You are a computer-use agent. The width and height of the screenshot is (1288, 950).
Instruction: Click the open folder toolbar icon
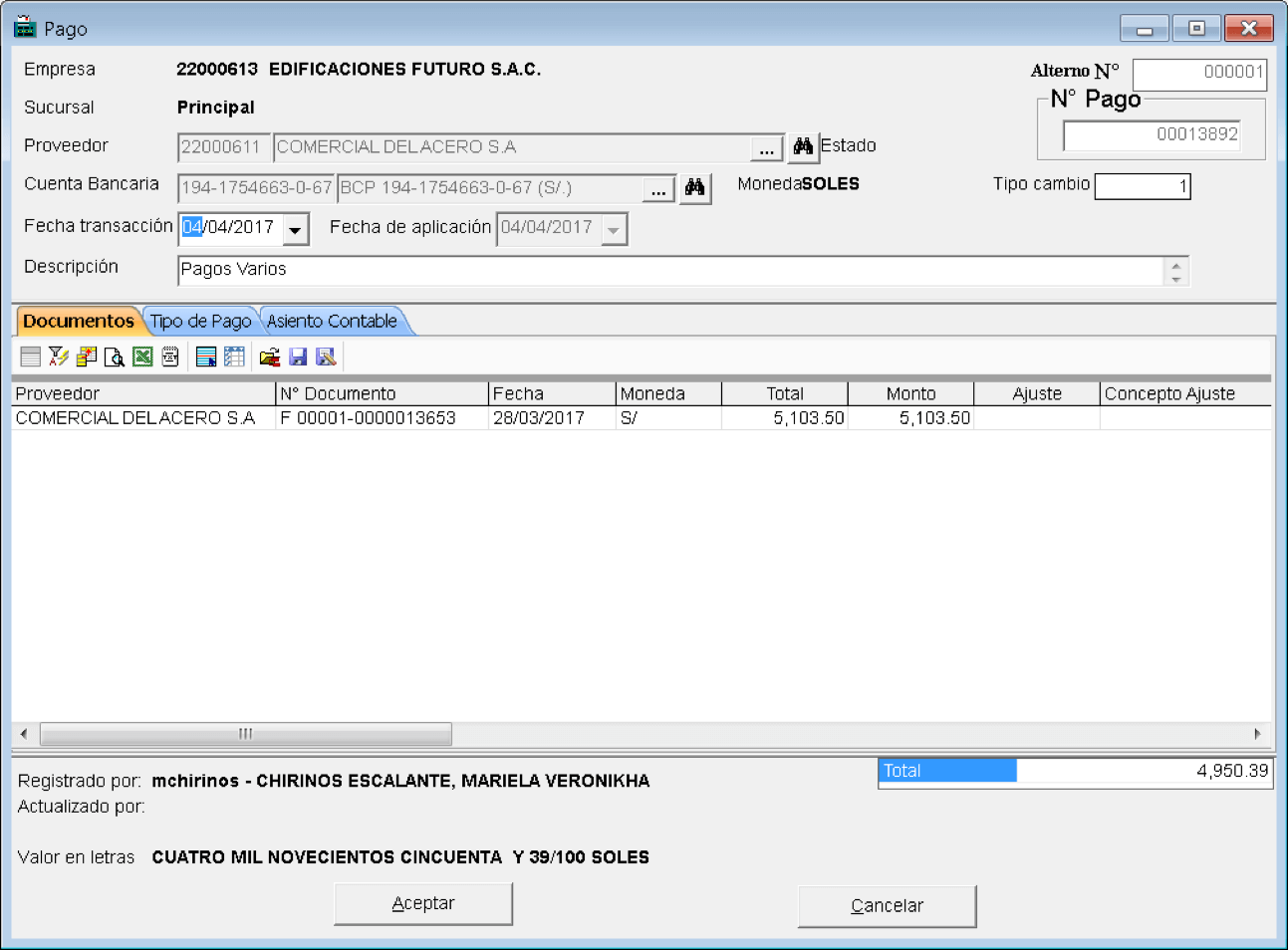click(x=269, y=356)
